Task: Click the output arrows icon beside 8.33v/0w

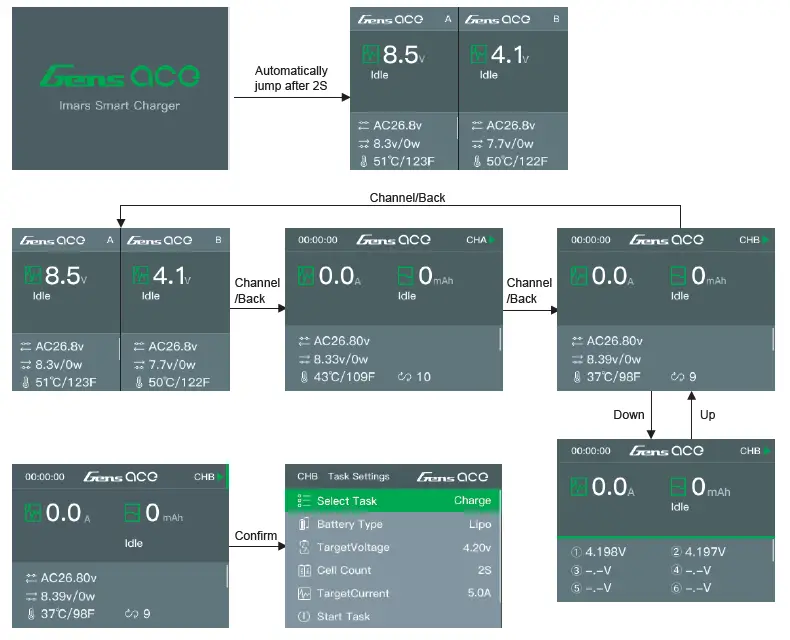Action: (x=304, y=359)
